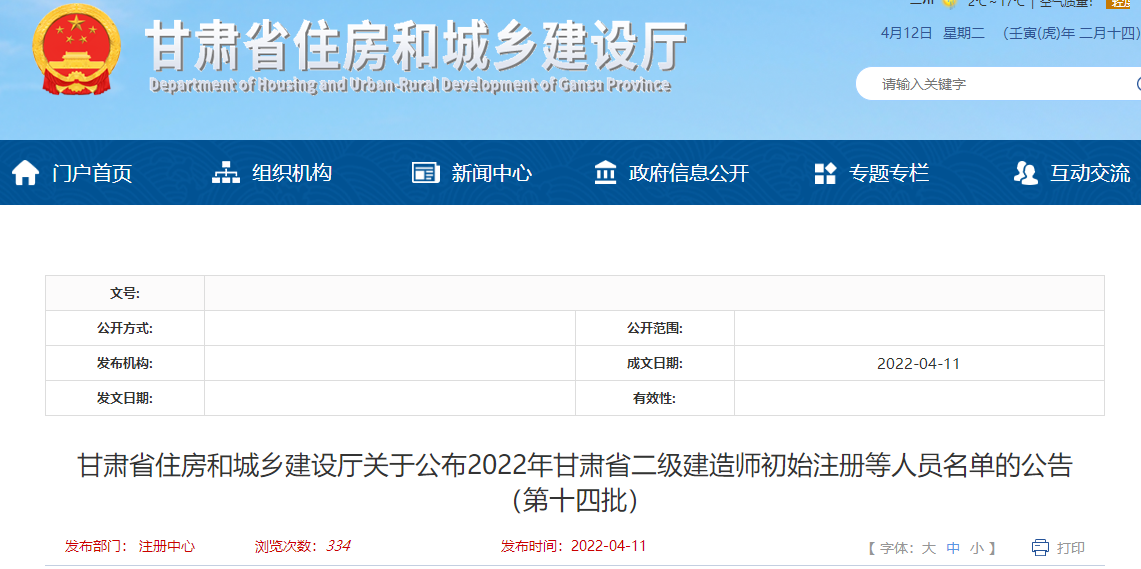Click the site title 甘肃省住房和城乡建设厅

(415, 45)
